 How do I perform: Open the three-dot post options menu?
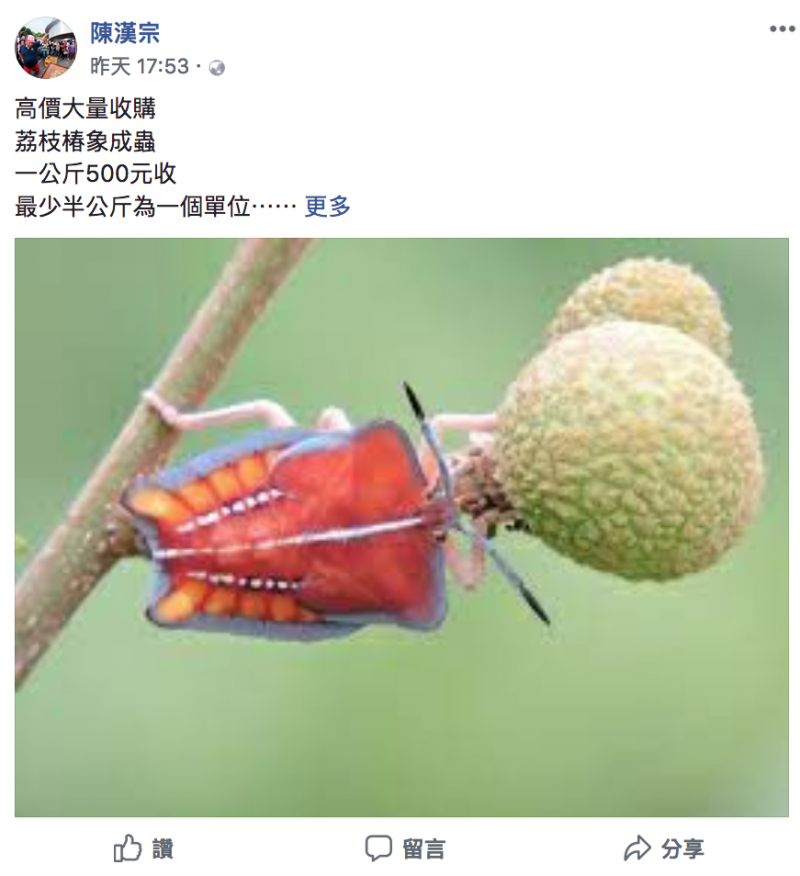[x=782, y=29]
